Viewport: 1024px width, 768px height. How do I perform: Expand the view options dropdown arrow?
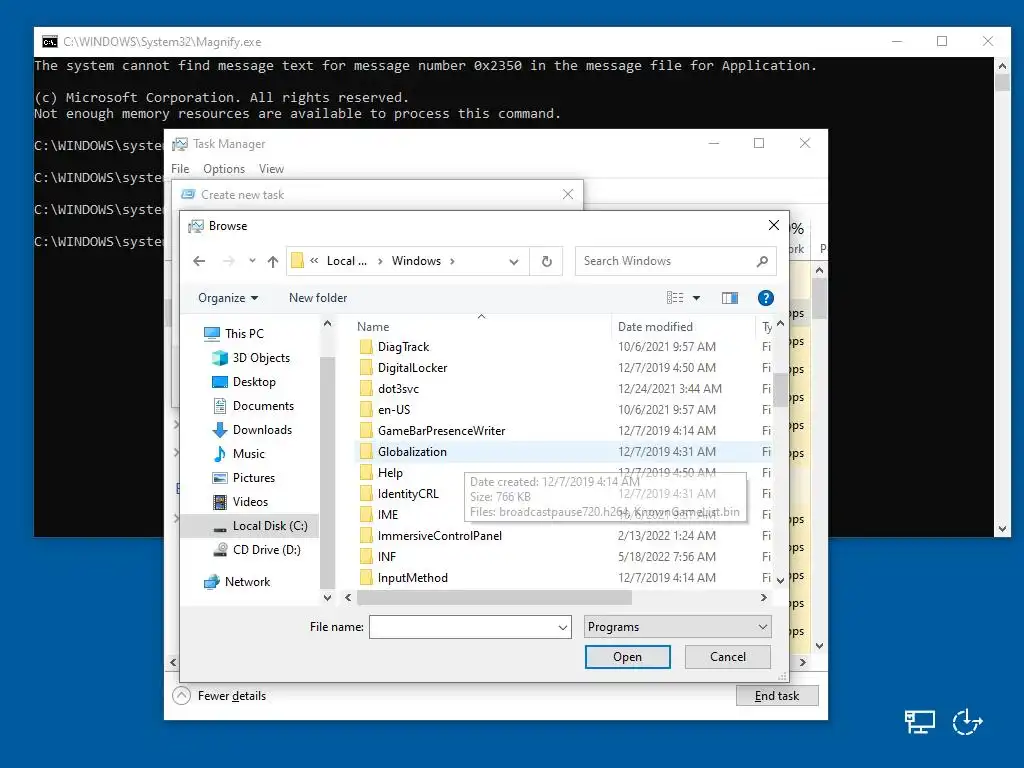pos(696,298)
